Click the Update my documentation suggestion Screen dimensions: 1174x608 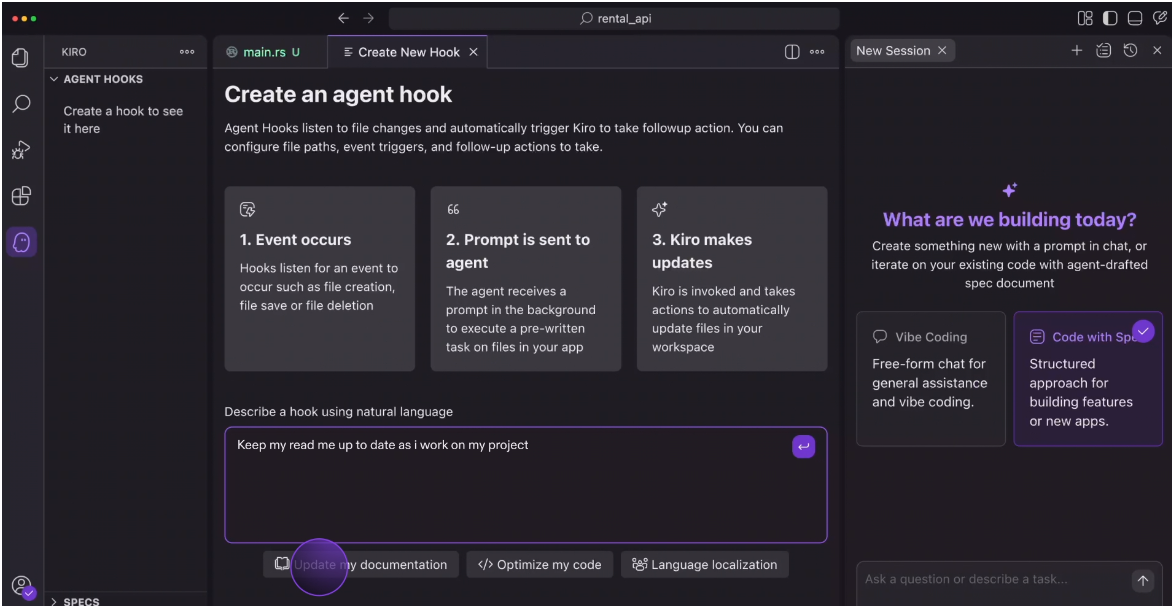coord(360,565)
